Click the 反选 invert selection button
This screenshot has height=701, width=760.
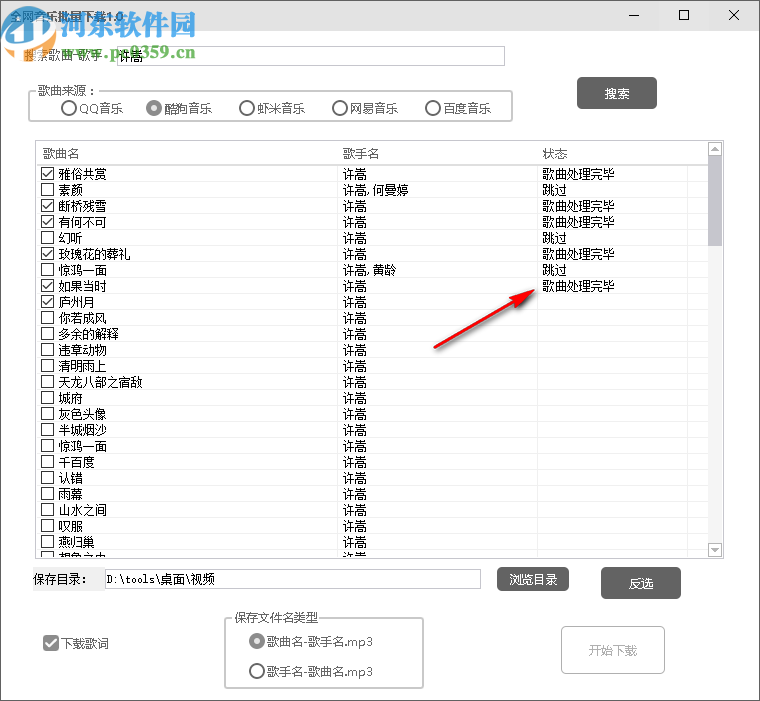641,583
